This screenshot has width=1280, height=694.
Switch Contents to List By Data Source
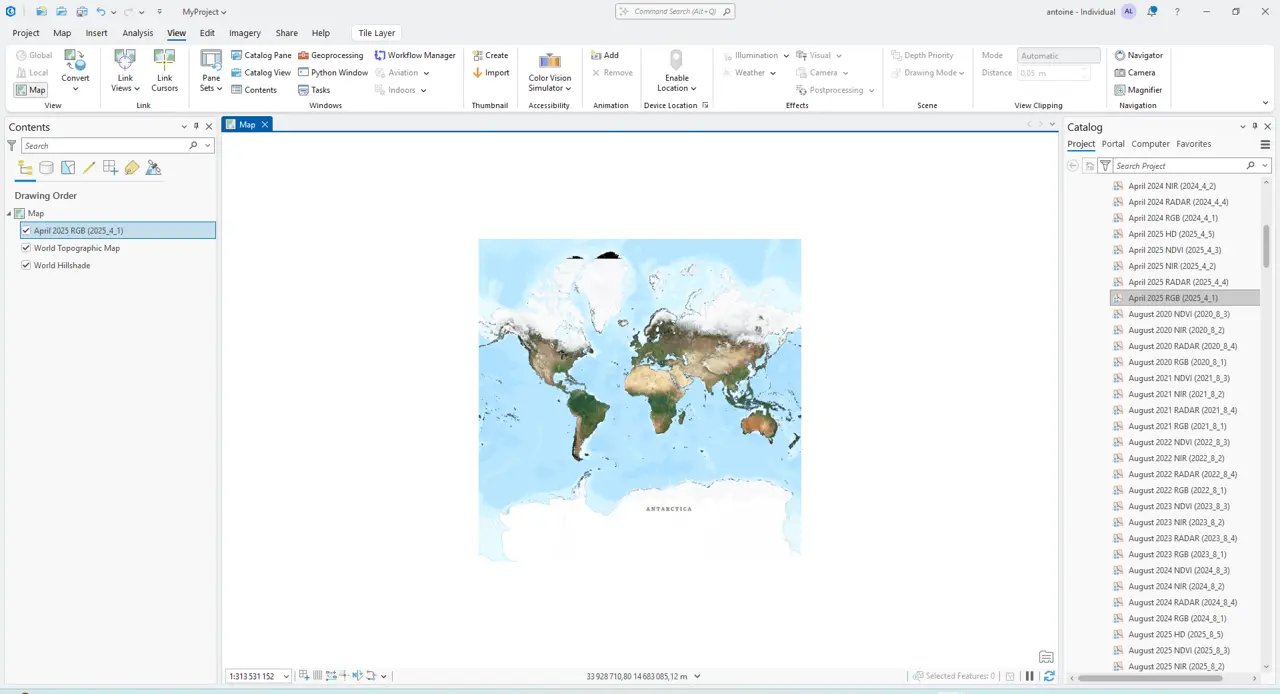(x=46, y=167)
